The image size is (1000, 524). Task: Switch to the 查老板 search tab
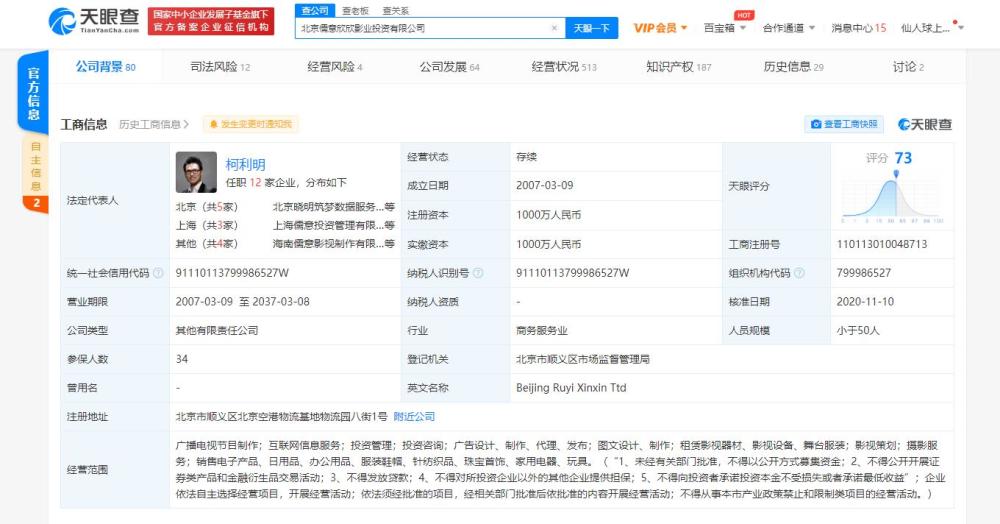[x=355, y=11]
